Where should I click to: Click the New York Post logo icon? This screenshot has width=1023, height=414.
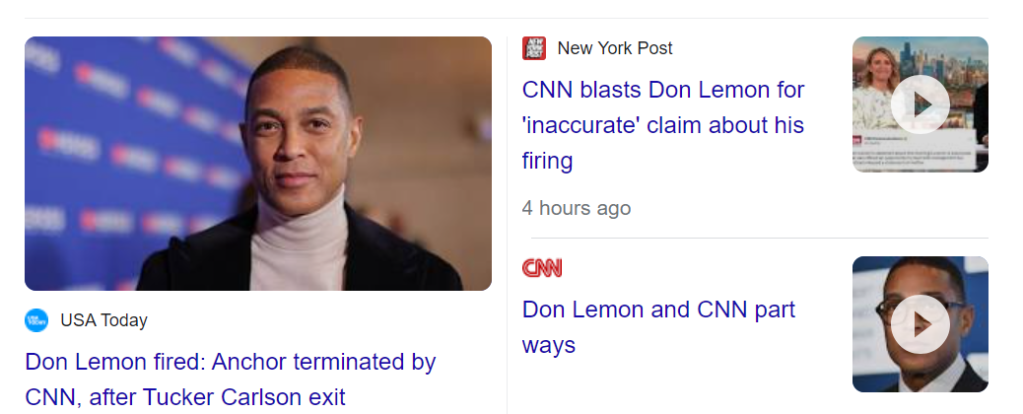coord(534,48)
